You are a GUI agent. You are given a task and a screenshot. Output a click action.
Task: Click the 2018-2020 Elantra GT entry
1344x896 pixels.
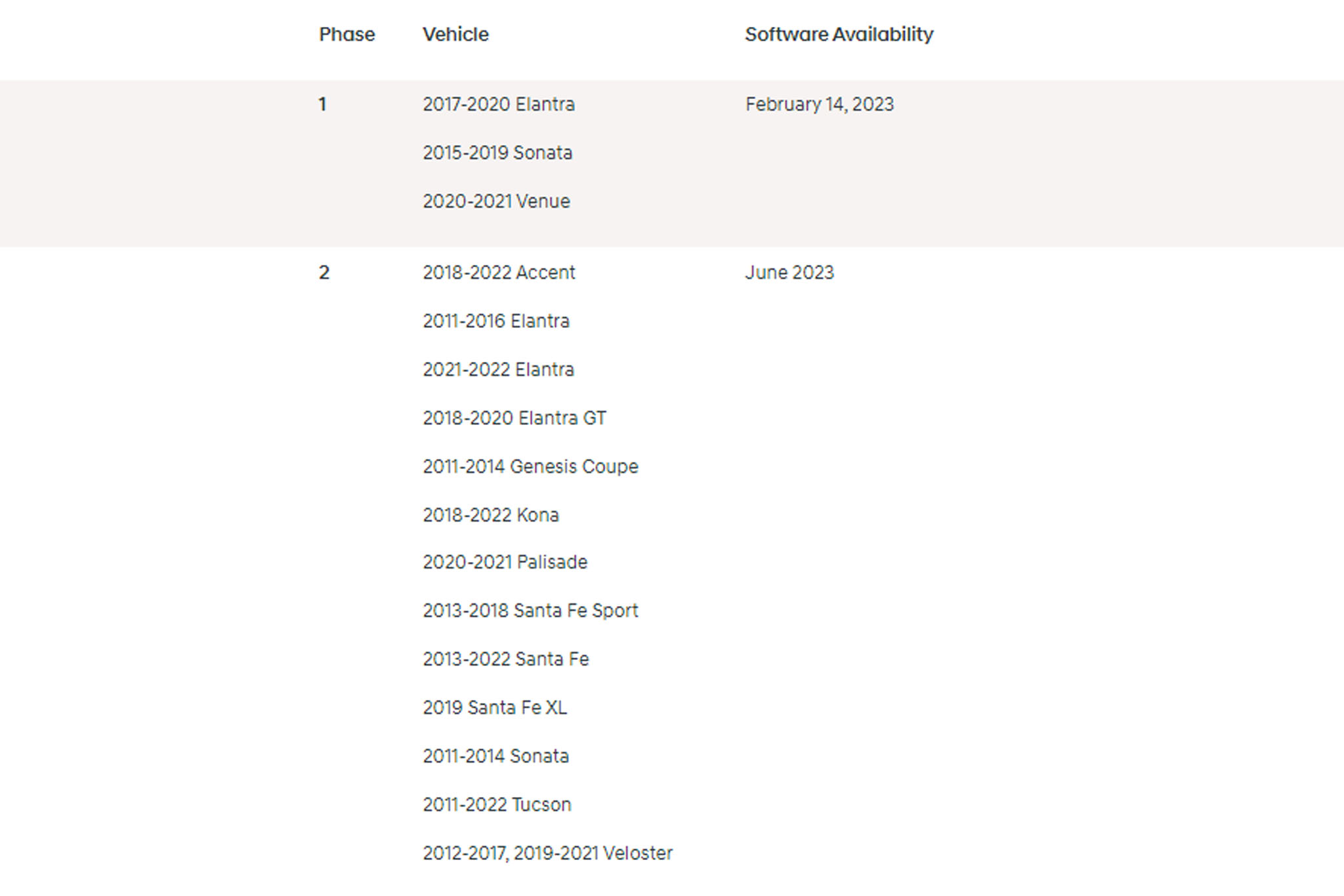514,418
